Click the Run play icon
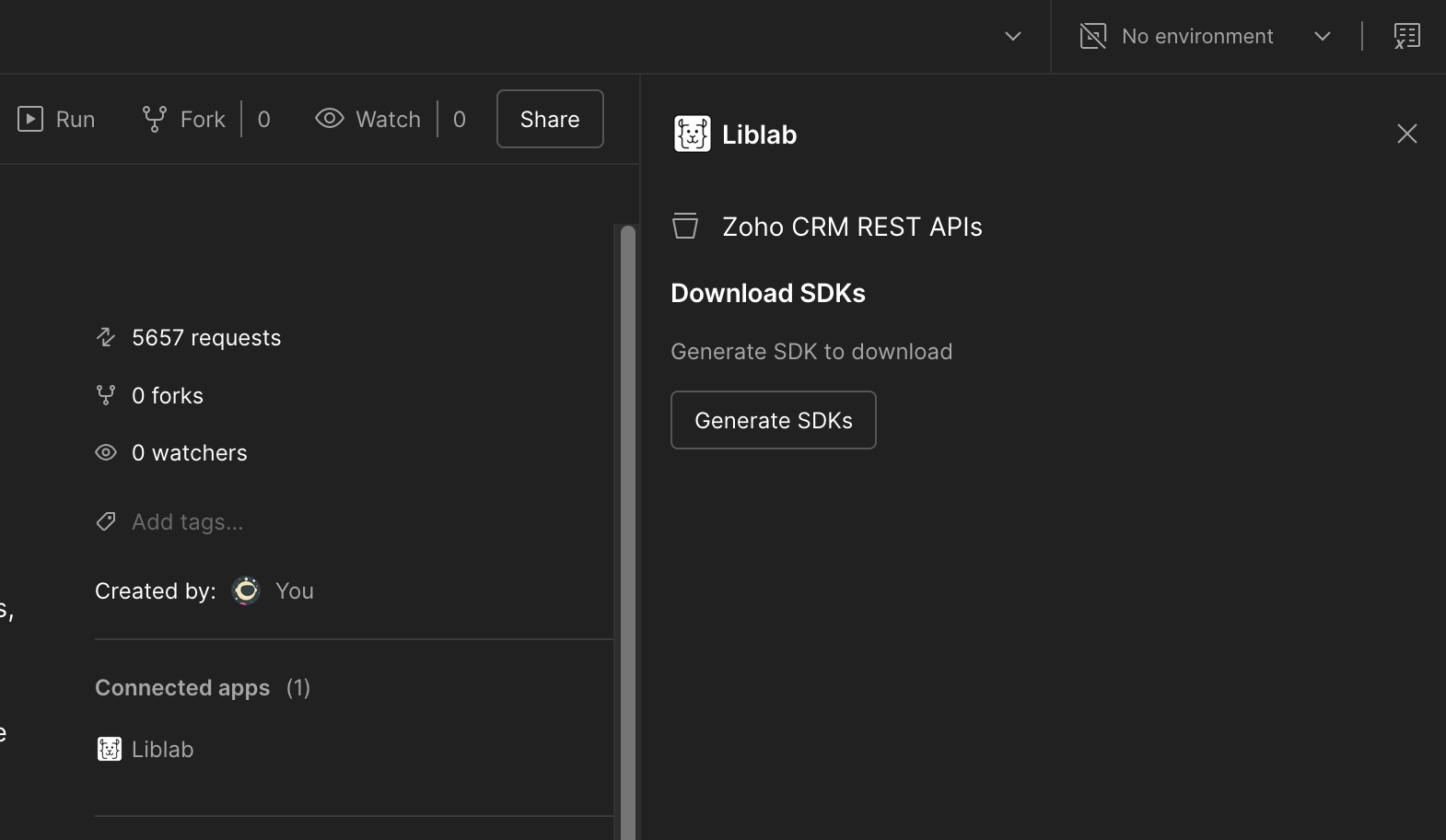The width and height of the screenshot is (1446, 840). pyautogui.click(x=30, y=119)
